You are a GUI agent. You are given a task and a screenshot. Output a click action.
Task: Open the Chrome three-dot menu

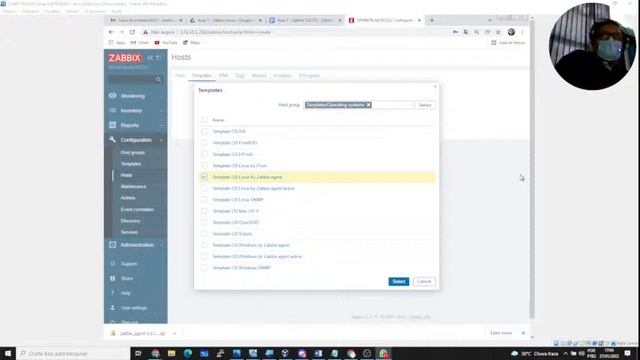(522, 32)
